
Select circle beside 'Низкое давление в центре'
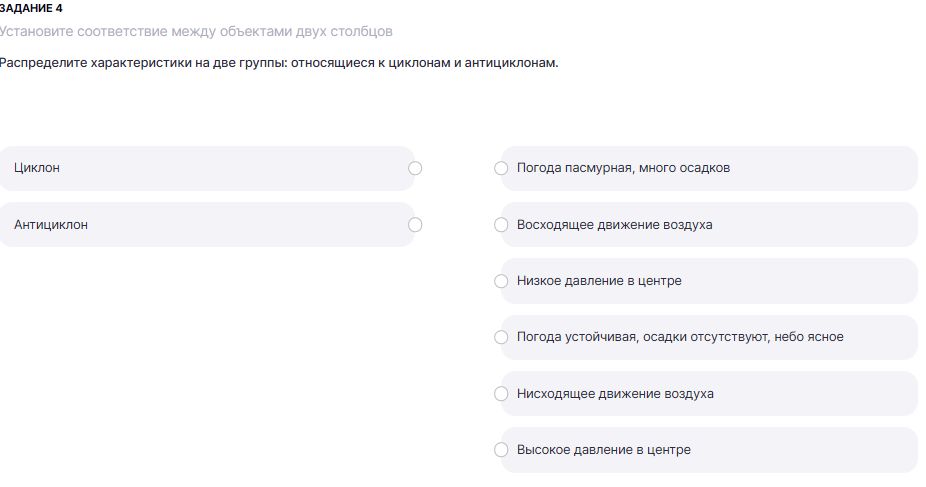[x=502, y=281]
